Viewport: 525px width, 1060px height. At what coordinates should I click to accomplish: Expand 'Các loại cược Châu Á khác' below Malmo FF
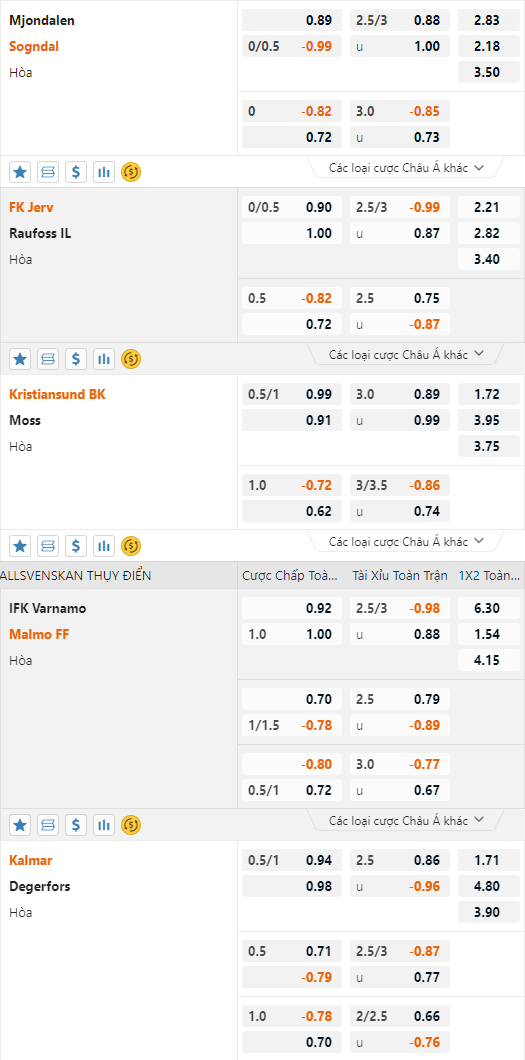click(406, 820)
